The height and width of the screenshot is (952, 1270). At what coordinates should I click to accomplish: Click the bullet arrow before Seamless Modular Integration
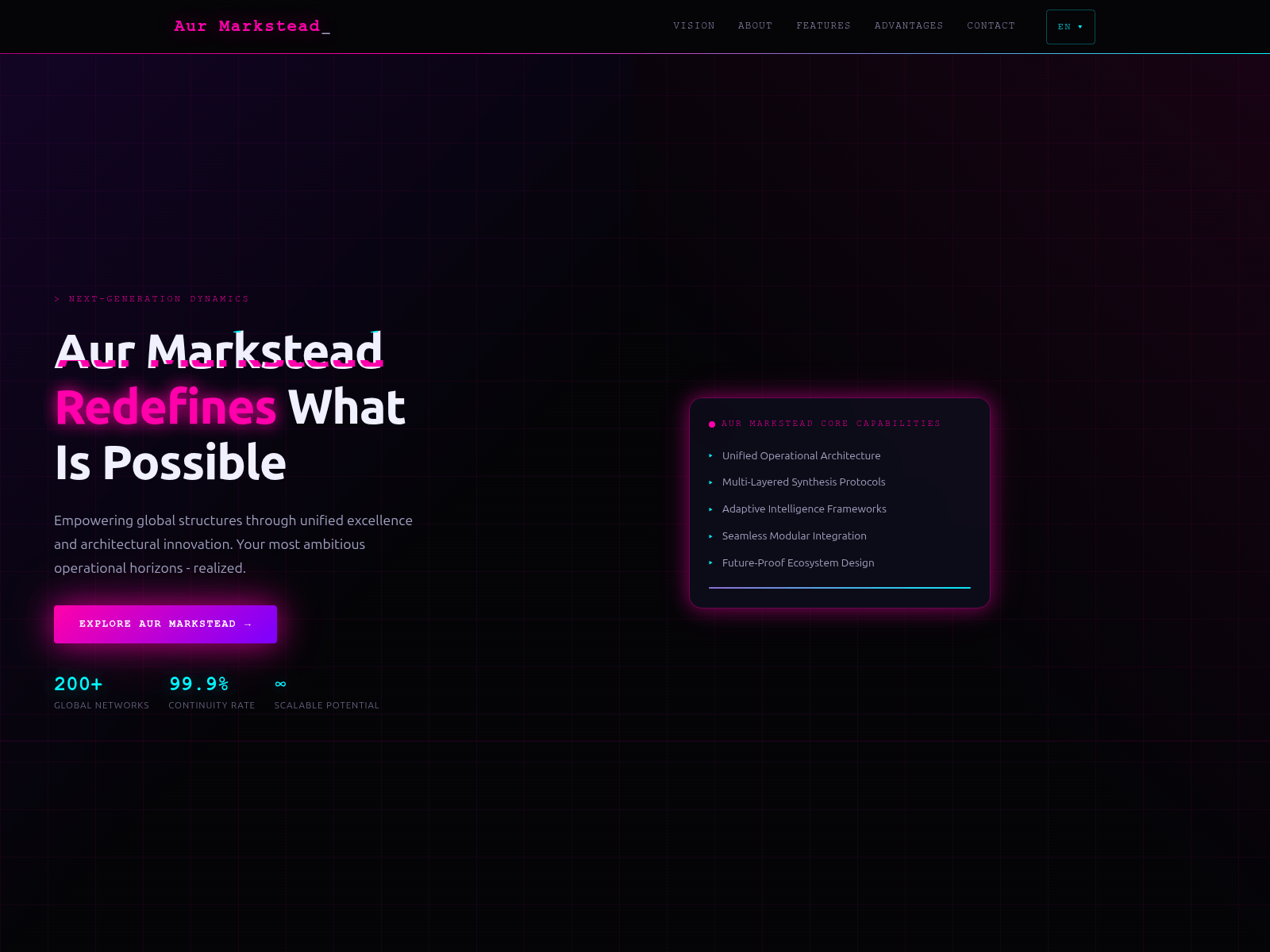tap(710, 536)
